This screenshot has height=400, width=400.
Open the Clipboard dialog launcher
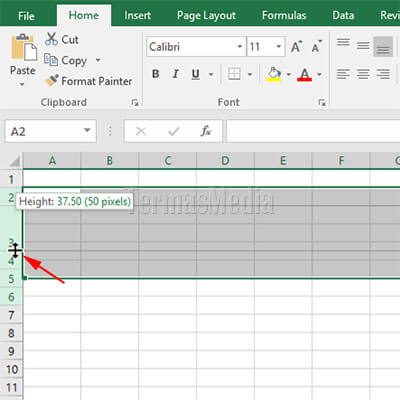pos(135,103)
